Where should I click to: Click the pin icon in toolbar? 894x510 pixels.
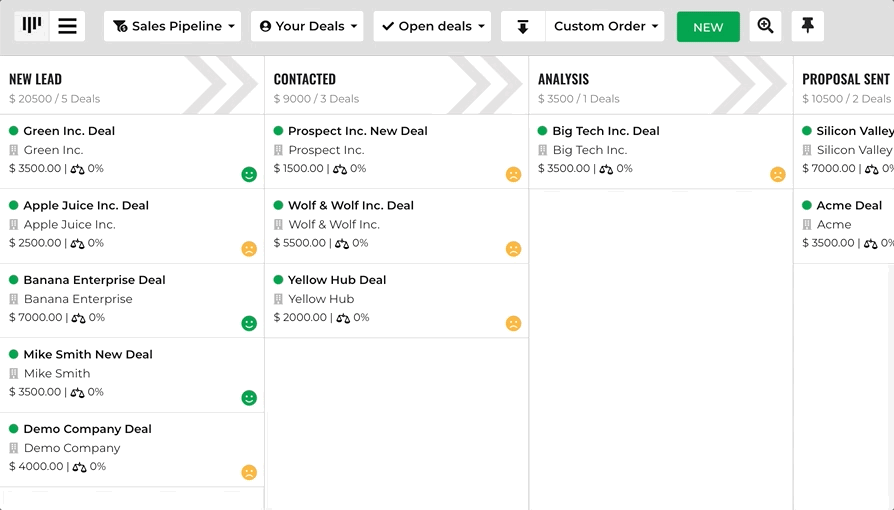(807, 26)
